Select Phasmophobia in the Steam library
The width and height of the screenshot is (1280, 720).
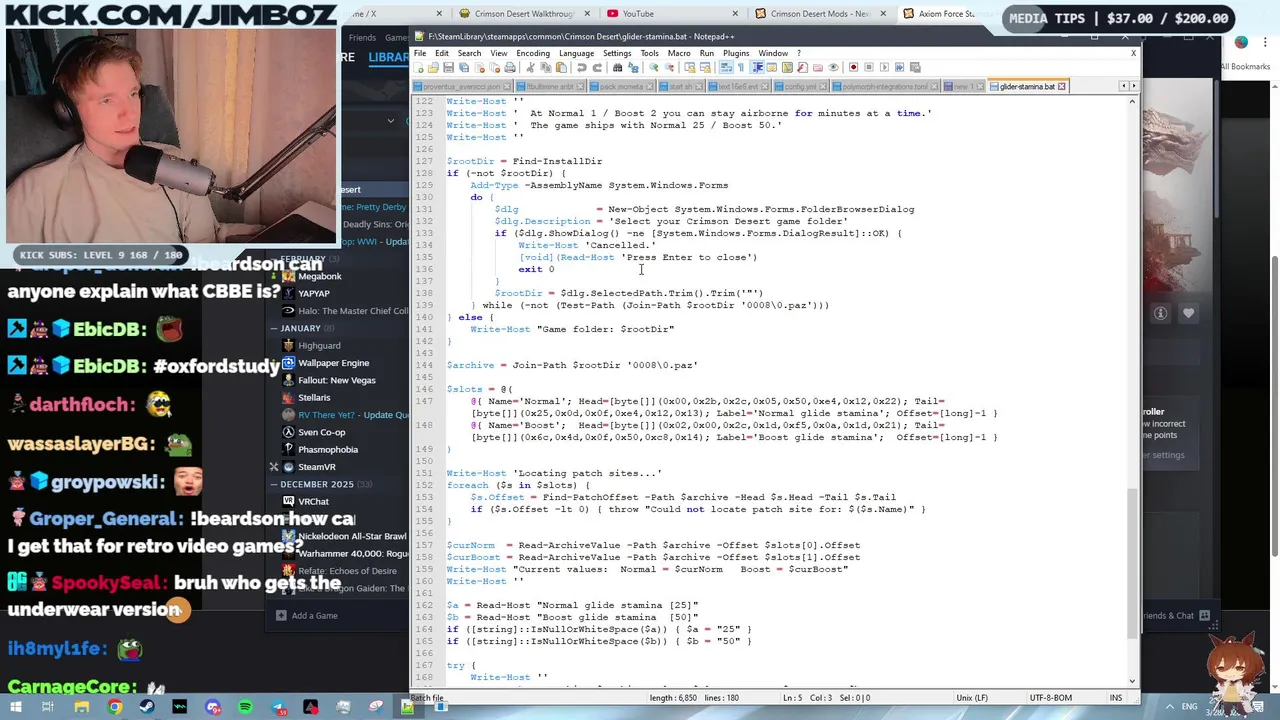pos(327,450)
